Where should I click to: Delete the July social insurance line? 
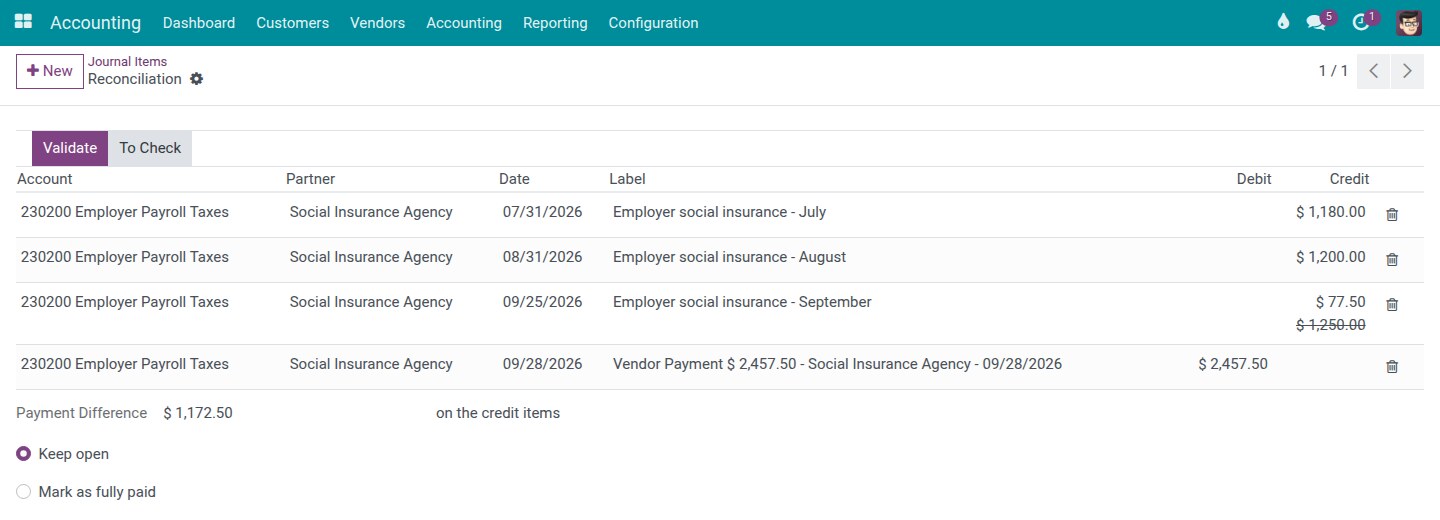tap(1392, 214)
